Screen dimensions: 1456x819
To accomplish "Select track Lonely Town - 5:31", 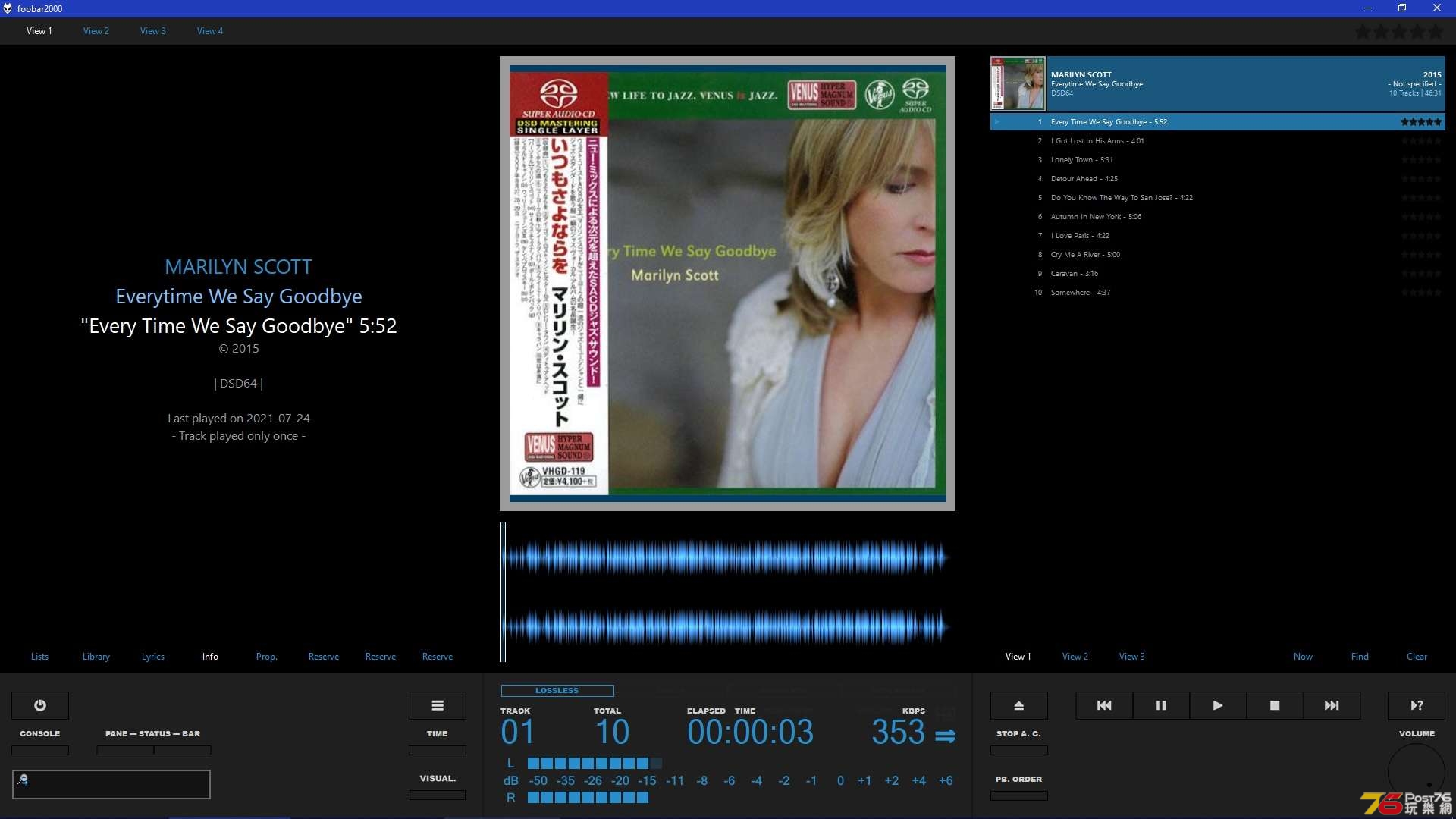I will click(1217, 160).
